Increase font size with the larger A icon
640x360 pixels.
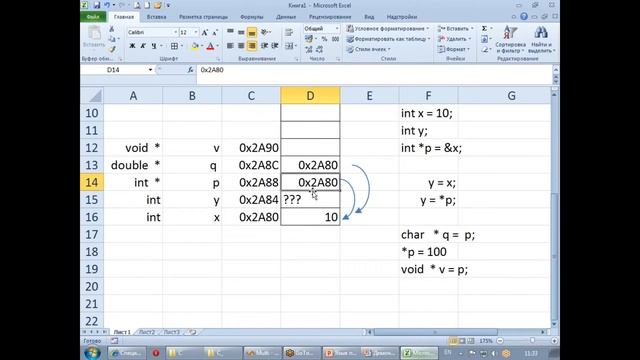(205, 32)
